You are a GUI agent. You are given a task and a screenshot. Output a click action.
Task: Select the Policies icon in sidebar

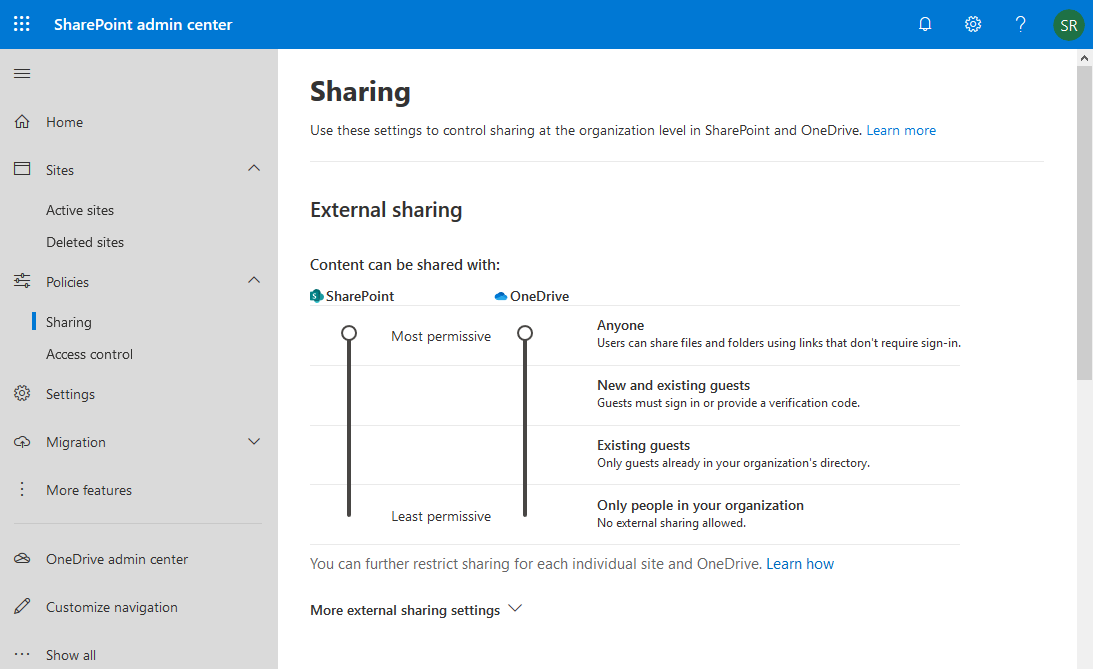(x=21, y=281)
